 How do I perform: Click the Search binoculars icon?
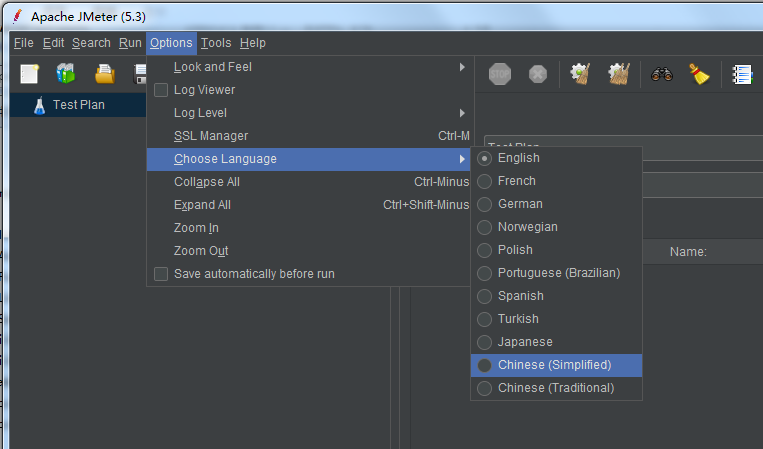click(x=662, y=74)
